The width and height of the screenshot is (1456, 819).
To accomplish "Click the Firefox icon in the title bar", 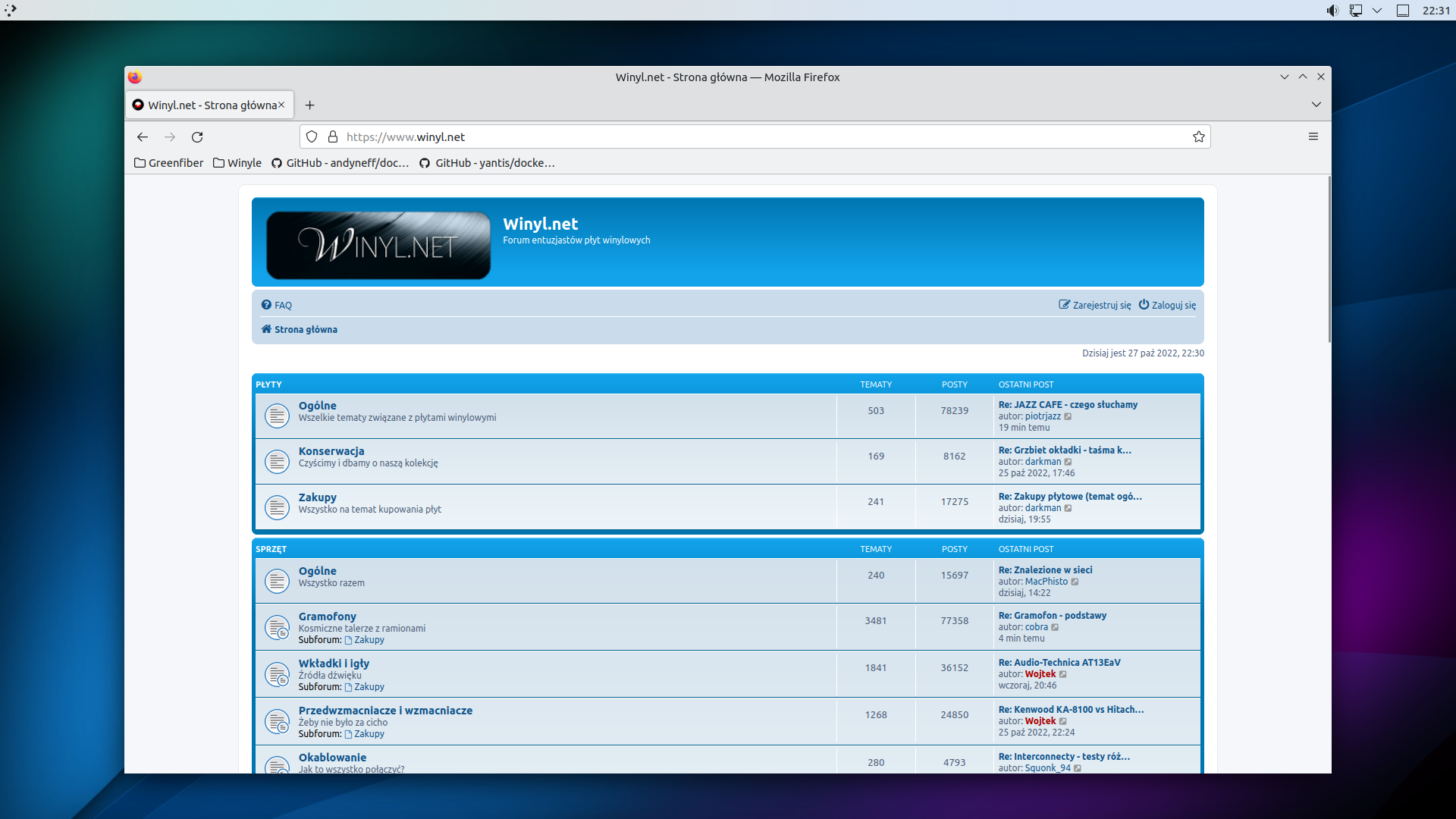I will 135,77.
